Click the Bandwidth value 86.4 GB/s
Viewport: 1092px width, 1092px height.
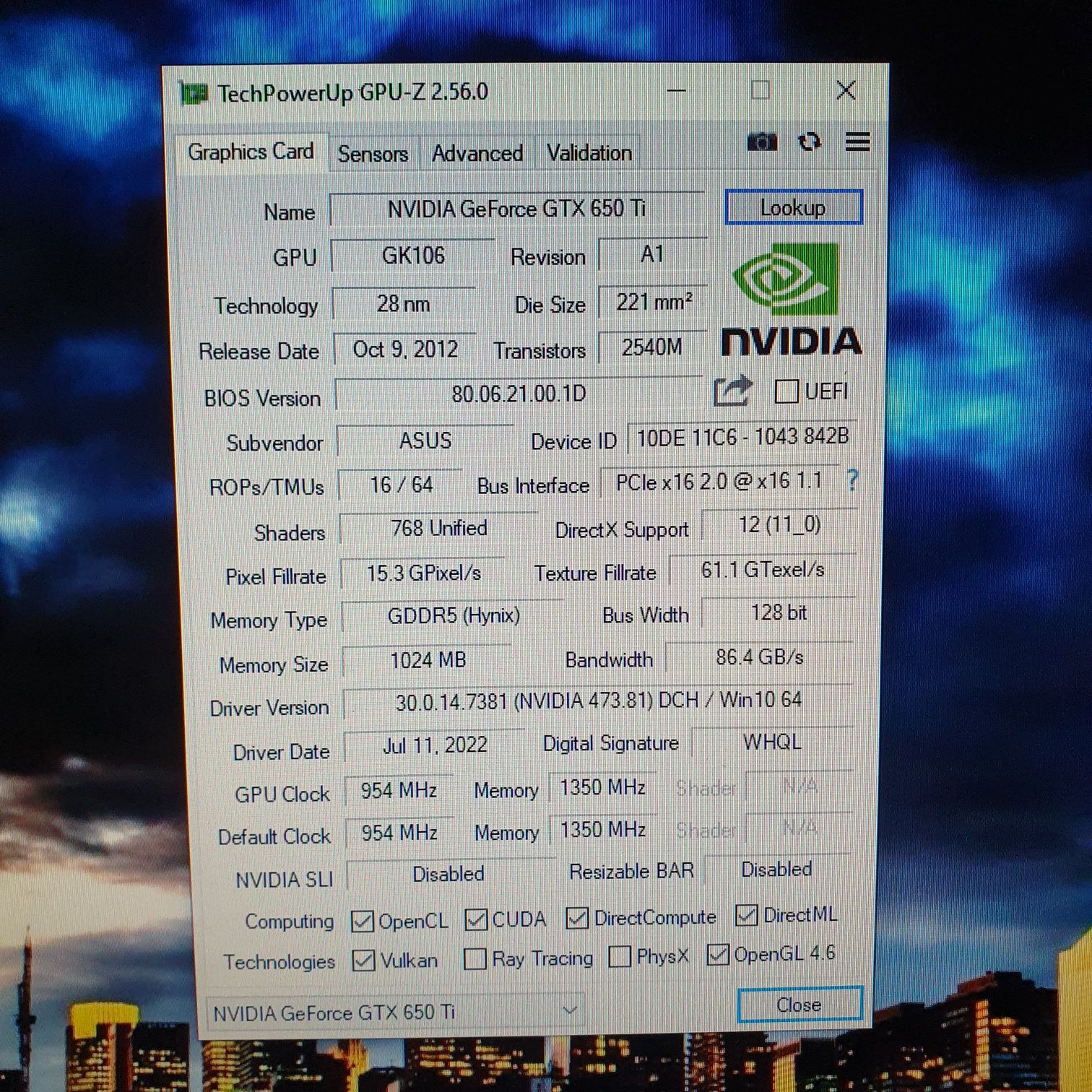tap(760, 657)
